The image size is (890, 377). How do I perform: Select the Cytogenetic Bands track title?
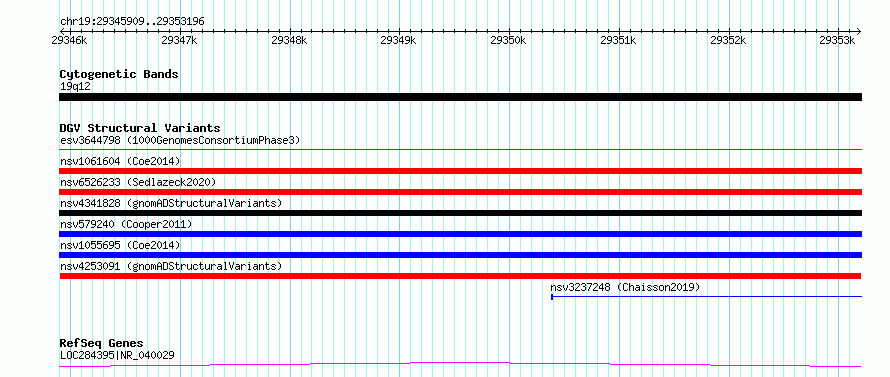119,74
